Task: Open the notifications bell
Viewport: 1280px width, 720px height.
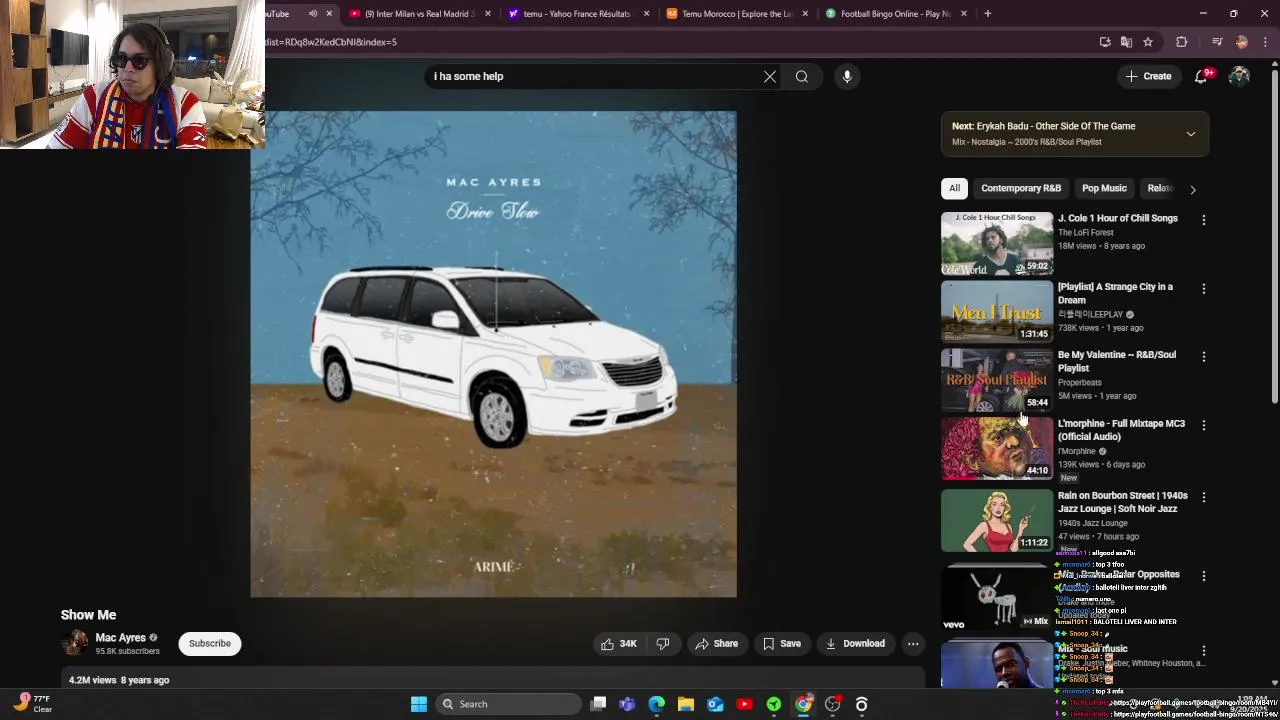Action: pyautogui.click(x=1203, y=76)
